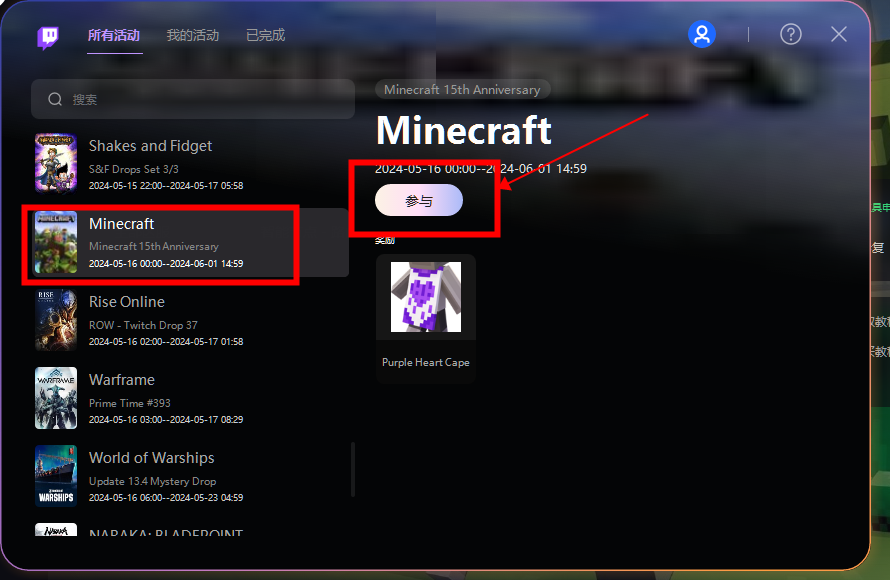Click the S&F Drops Set 3/3 subtitle

pos(133,169)
